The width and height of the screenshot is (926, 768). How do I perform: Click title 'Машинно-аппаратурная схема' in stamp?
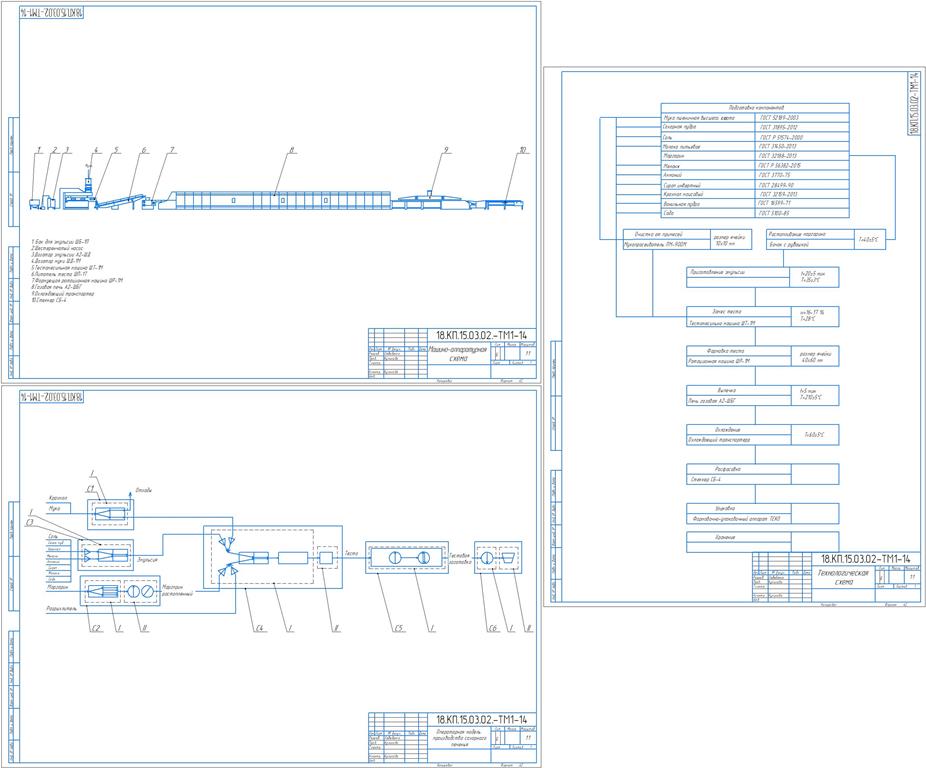click(458, 354)
